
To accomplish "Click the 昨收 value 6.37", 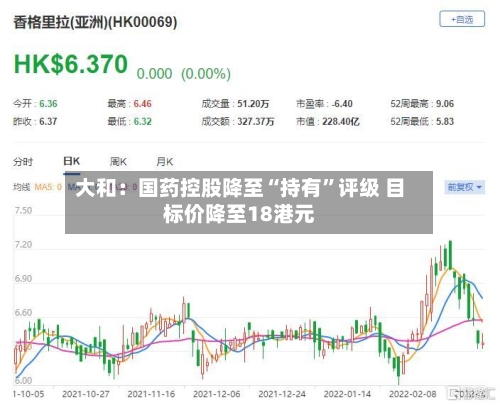I will click(x=48, y=121).
